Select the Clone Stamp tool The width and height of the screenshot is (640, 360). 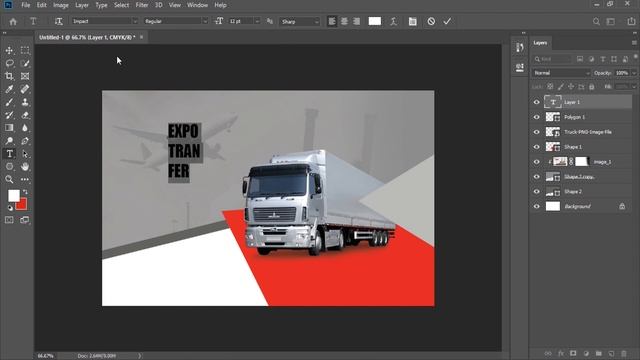(25, 102)
